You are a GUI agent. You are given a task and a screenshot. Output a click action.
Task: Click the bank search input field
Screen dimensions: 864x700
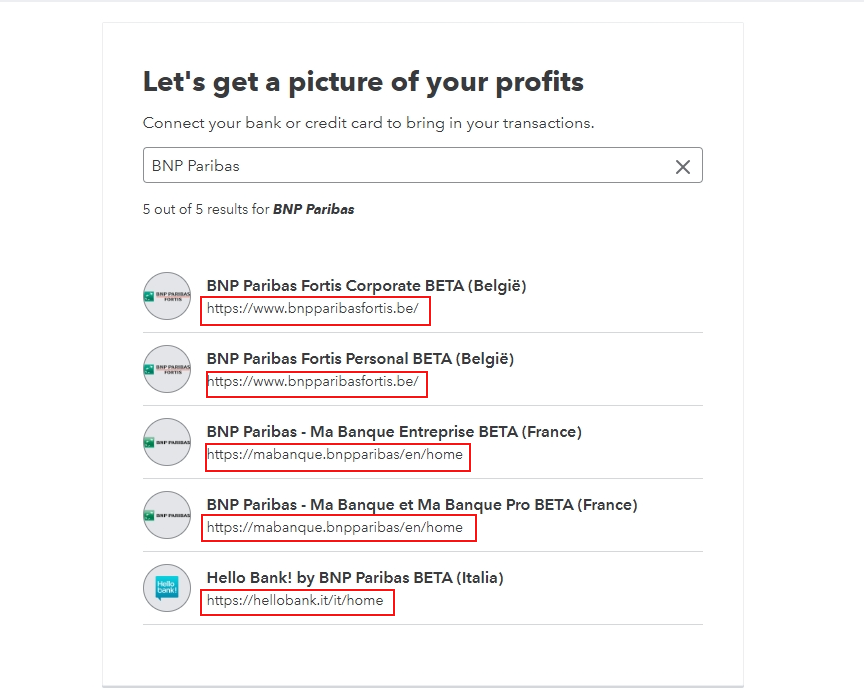pyautogui.click(x=400, y=166)
